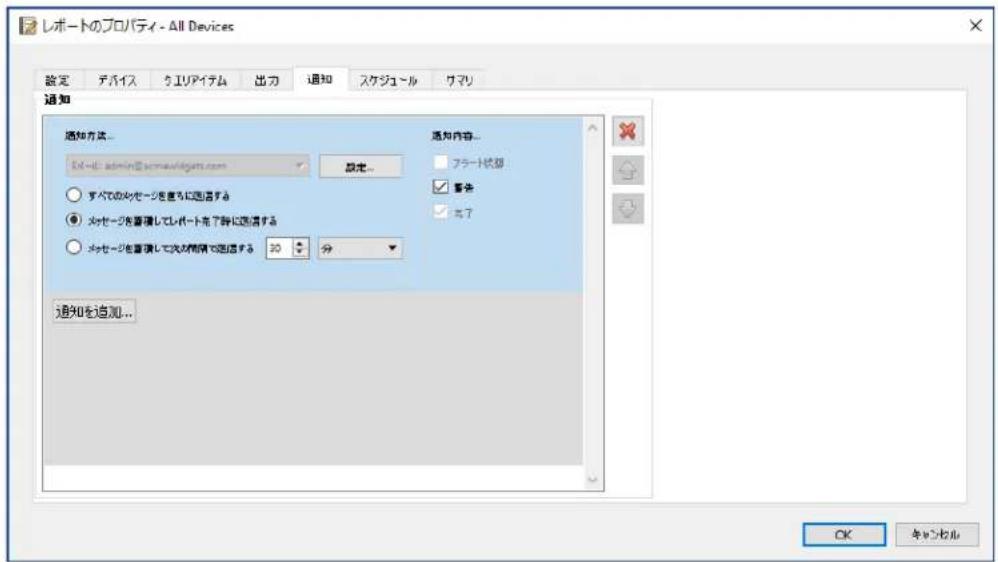
Task: Select 'send all messages immediately' radio button
Action: [74, 195]
